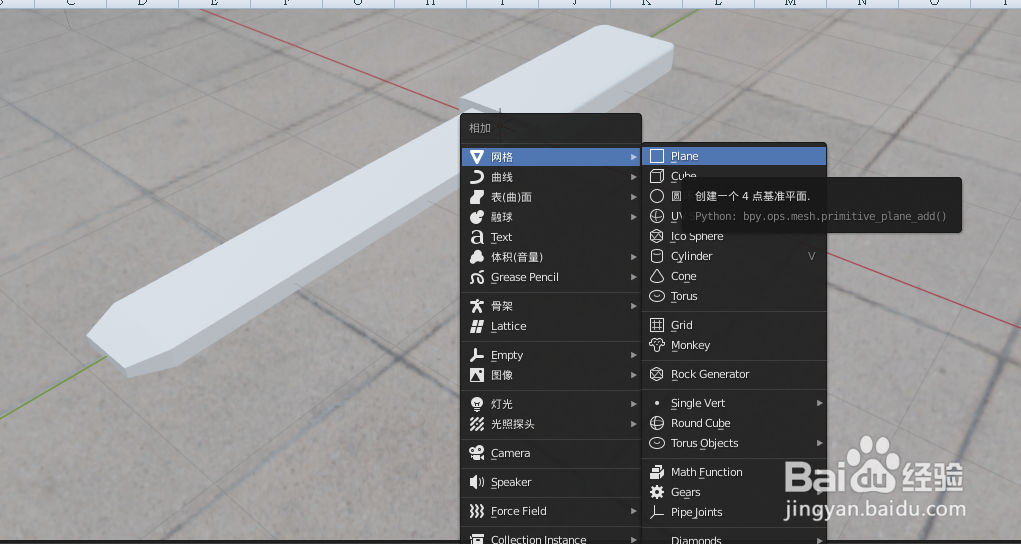Click the Grid icon
This screenshot has height=544, width=1021.
pyautogui.click(x=657, y=325)
